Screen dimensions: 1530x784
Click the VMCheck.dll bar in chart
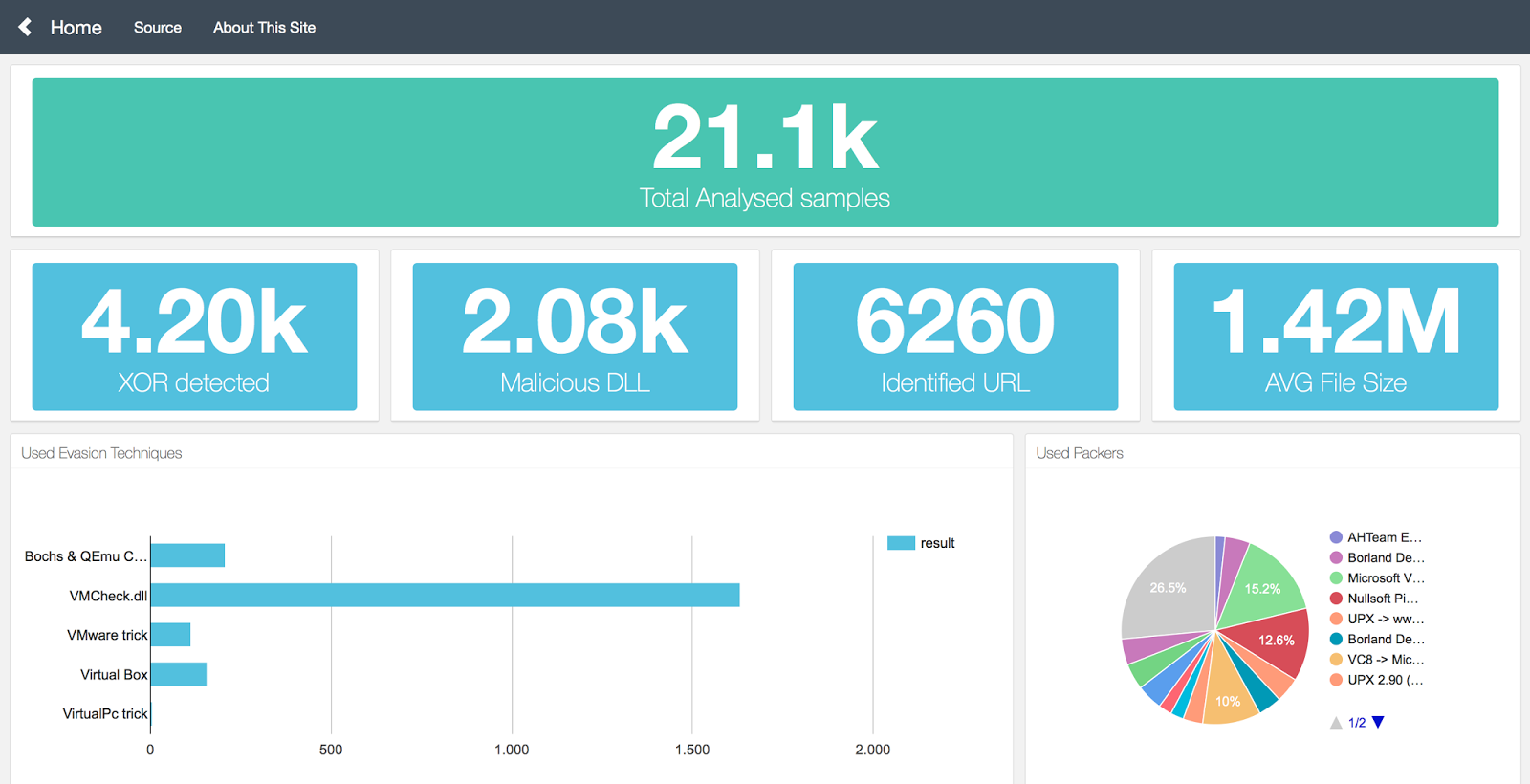[445, 595]
